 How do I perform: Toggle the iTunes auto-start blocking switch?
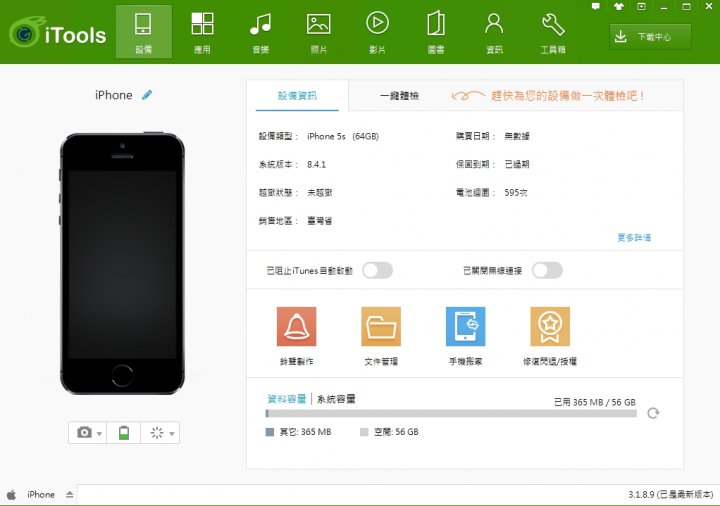(377, 270)
